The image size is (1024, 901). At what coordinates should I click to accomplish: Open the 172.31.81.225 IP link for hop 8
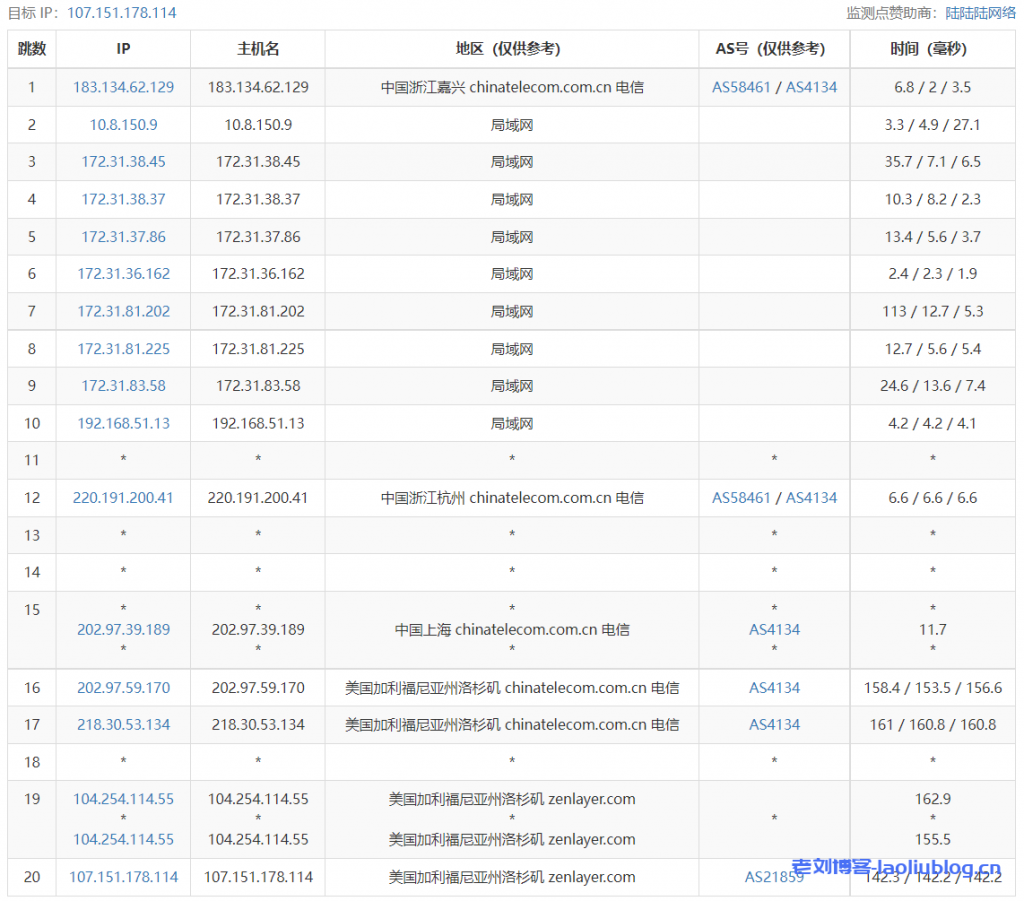click(x=123, y=349)
